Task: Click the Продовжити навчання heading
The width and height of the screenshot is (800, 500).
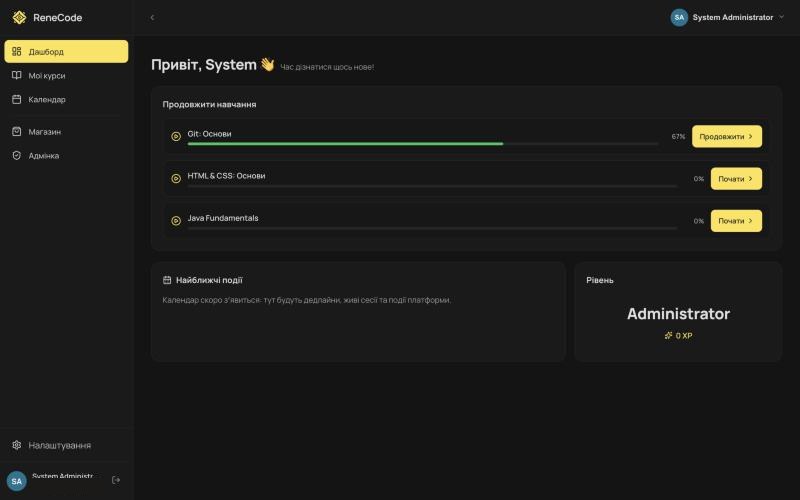Action: pos(209,105)
